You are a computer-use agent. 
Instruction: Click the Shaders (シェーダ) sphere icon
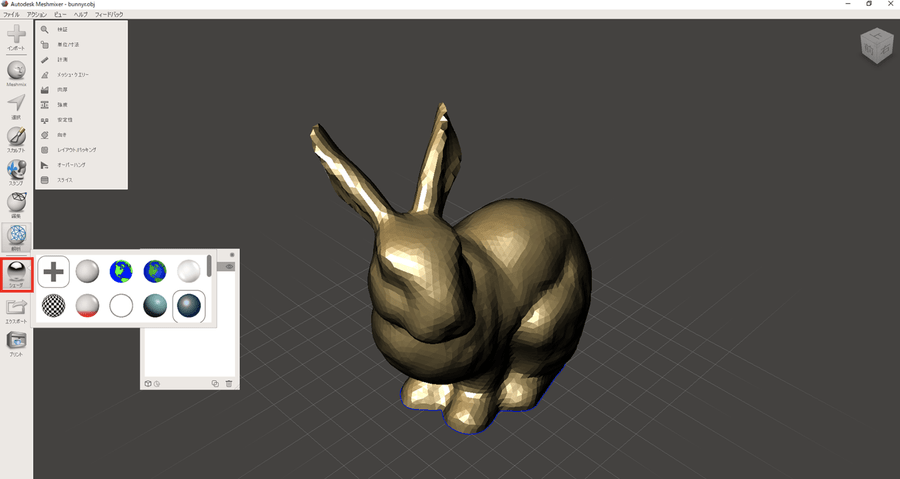[16, 272]
